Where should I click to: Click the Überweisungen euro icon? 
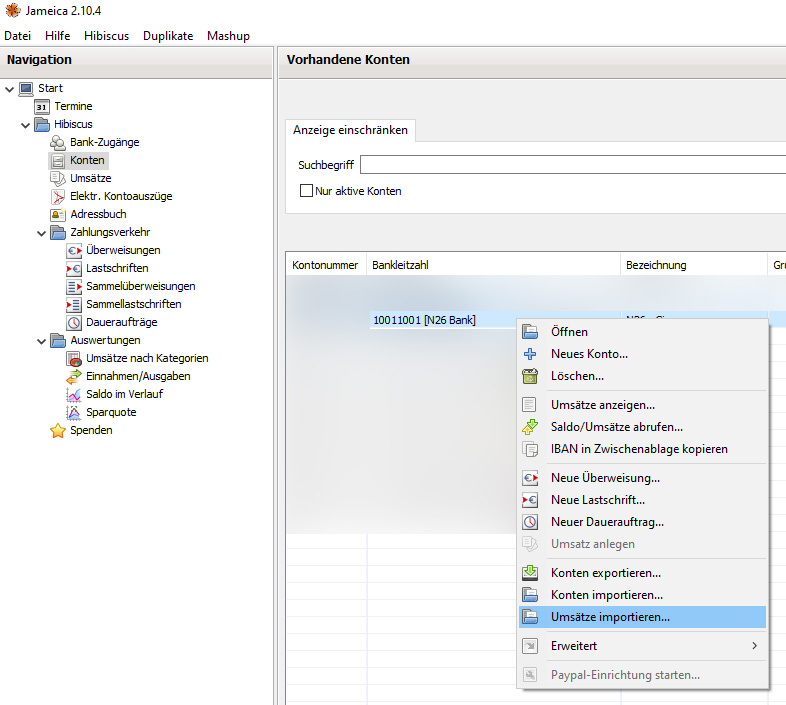(x=74, y=251)
